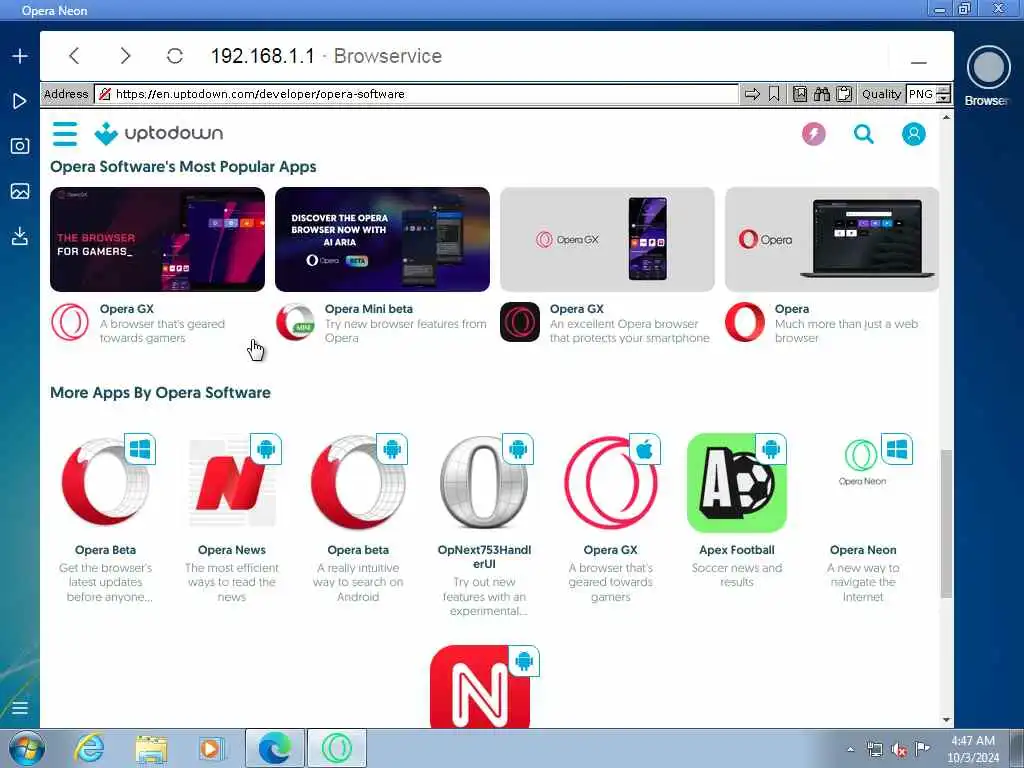
Task: Switch to Microsoft Edge in taskbar
Action: [x=275, y=749]
